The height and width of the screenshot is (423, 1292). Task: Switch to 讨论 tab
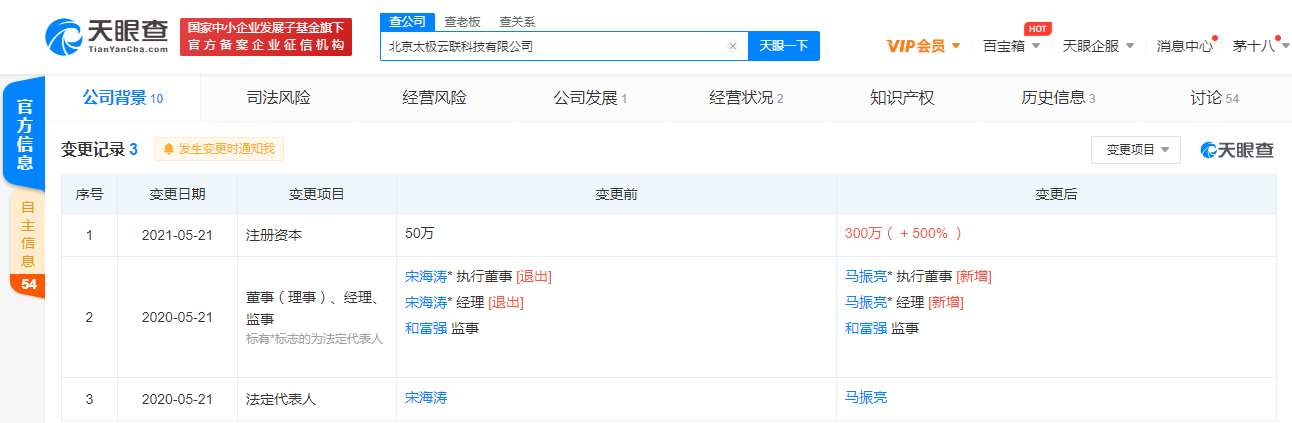(1214, 98)
